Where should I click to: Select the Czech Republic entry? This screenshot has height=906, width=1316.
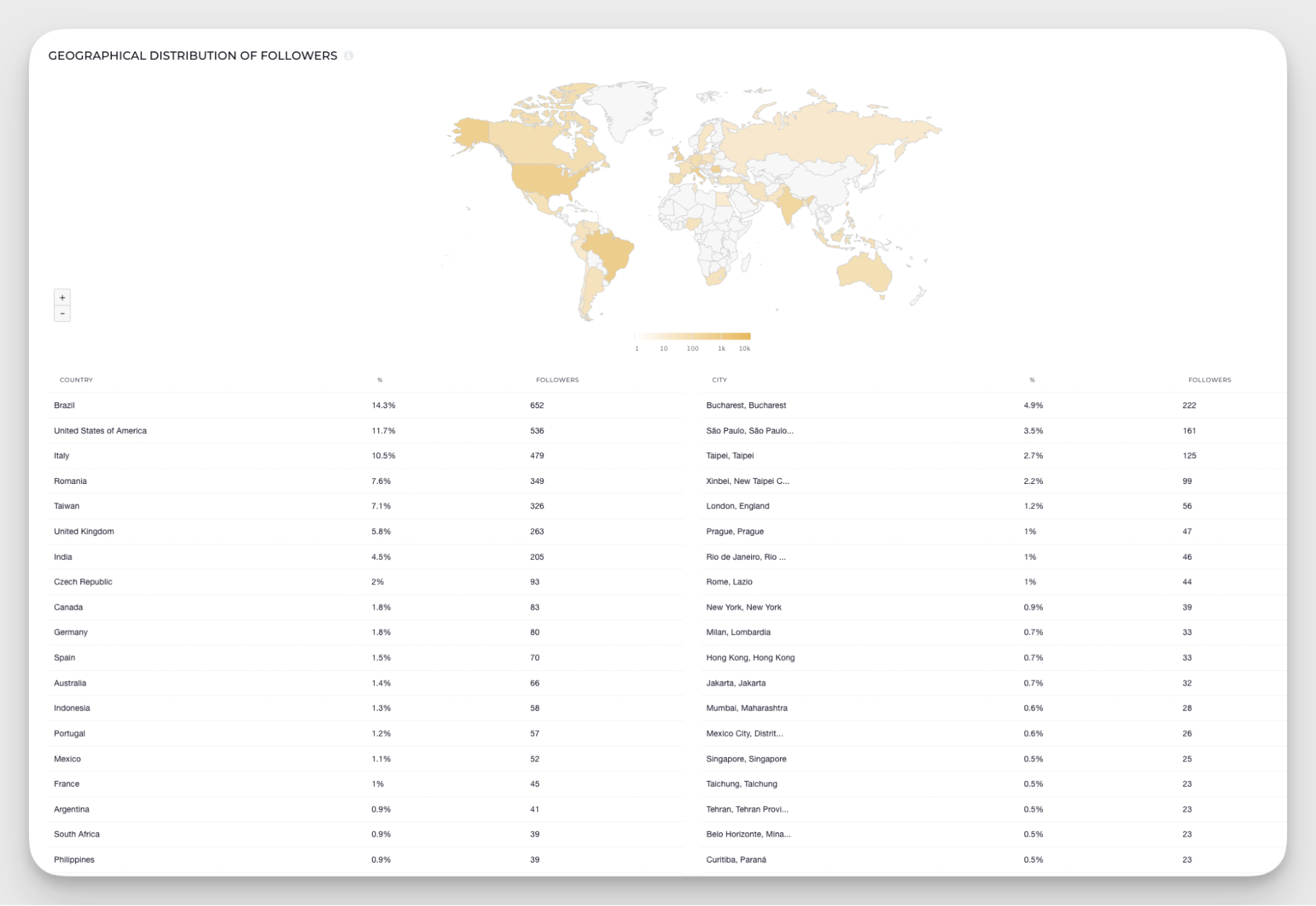point(83,582)
